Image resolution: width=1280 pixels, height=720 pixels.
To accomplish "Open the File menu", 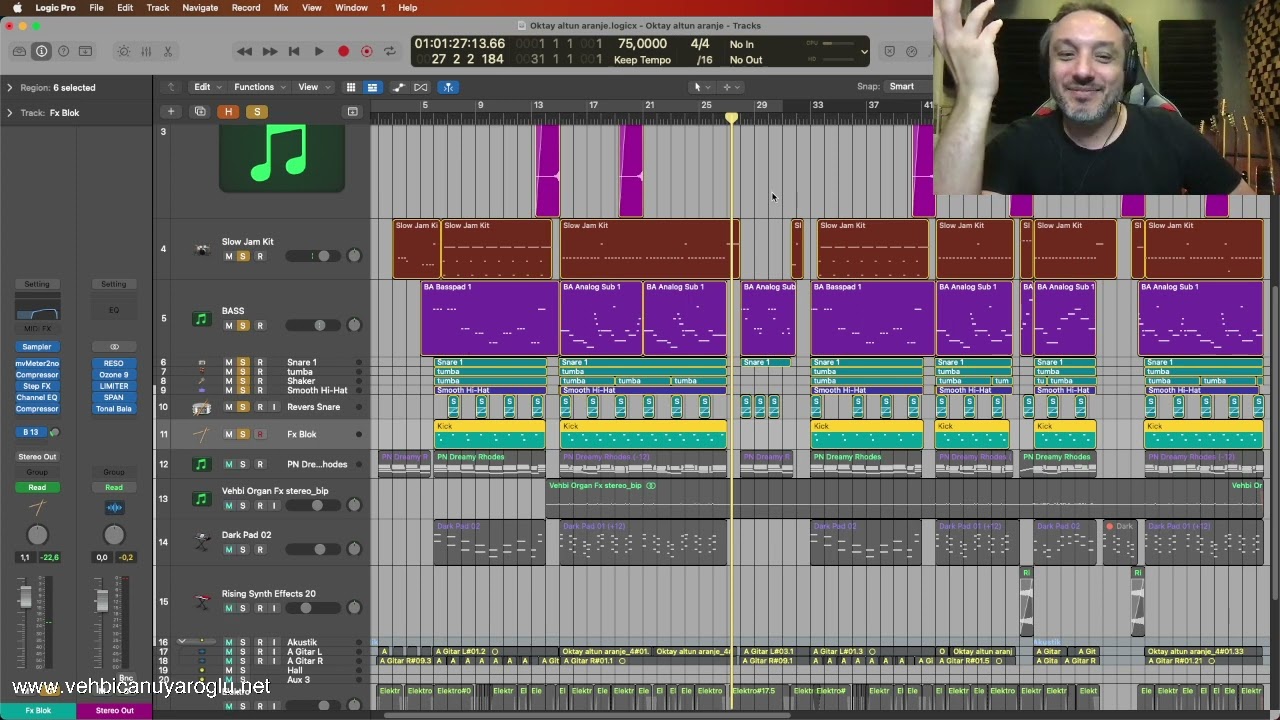I will (x=96, y=8).
